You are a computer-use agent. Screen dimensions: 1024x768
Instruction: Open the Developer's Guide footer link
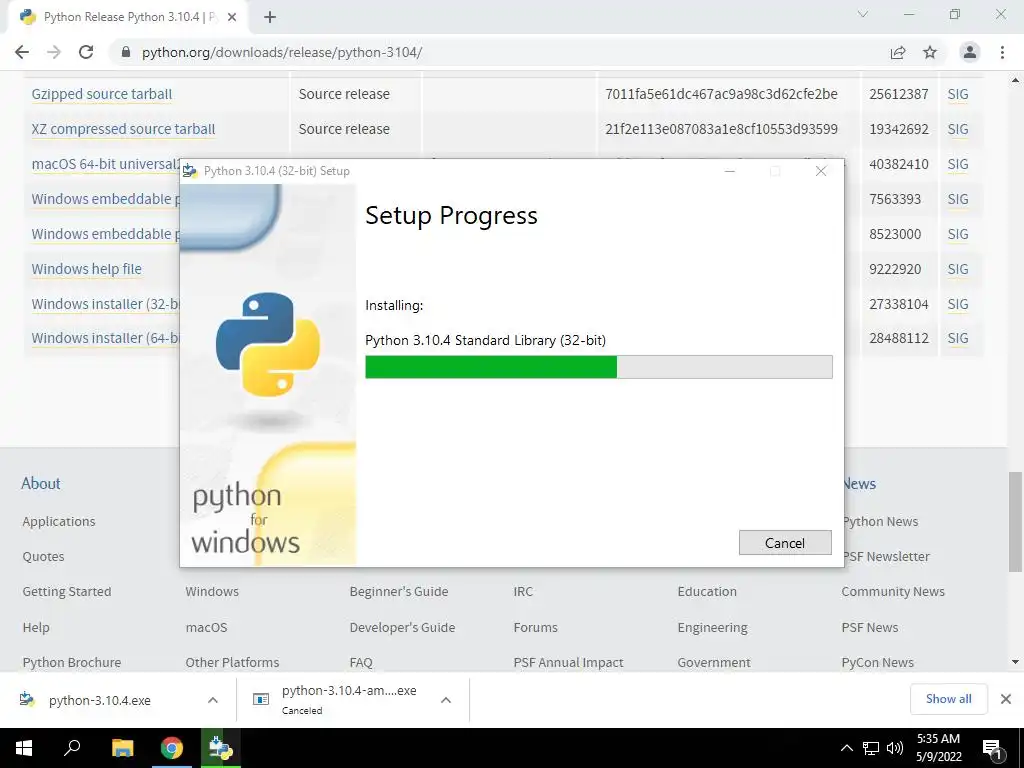[402, 628]
